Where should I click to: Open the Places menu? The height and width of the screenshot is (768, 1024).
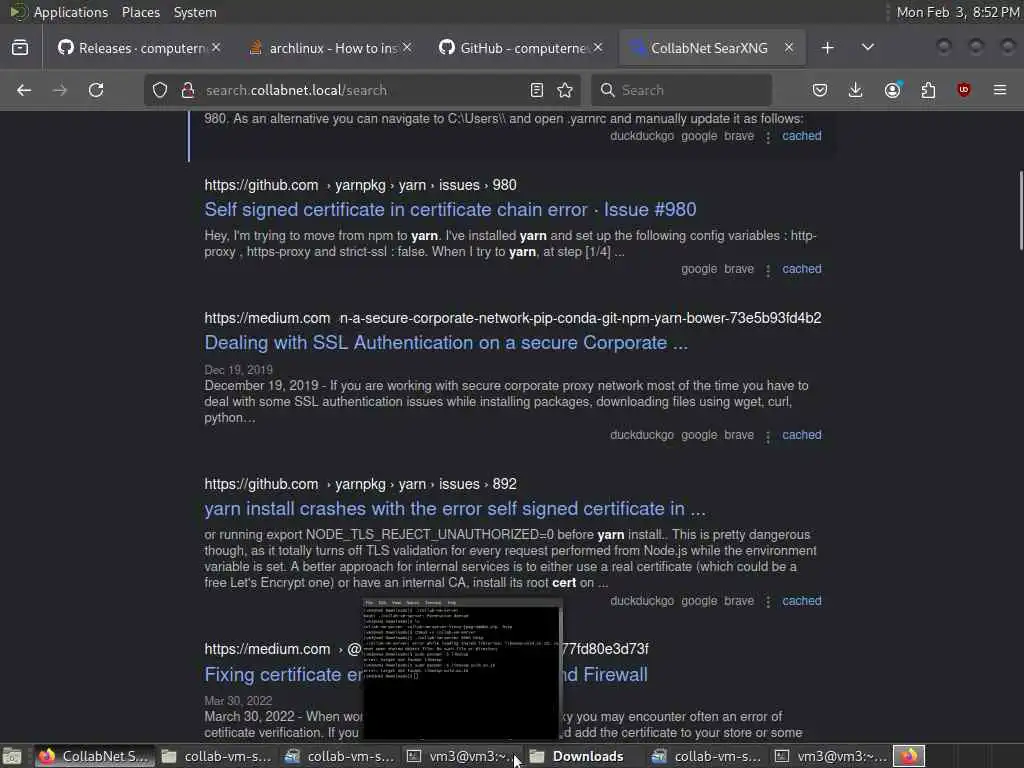pos(140,12)
